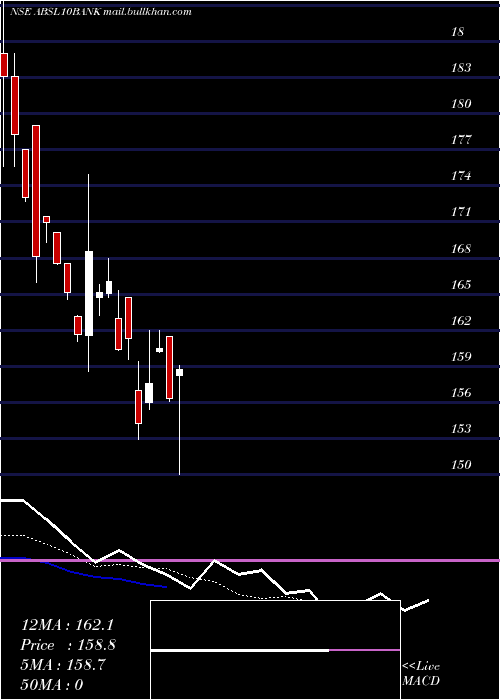Screen dimensions: 500x700
Task: Click the 180 price axis label
Action: (x=461, y=104)
